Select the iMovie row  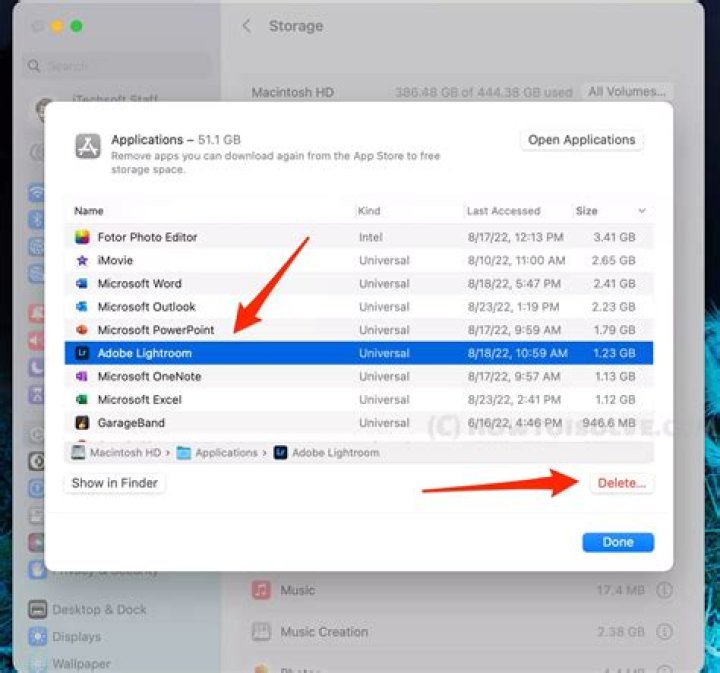[359, 260]
